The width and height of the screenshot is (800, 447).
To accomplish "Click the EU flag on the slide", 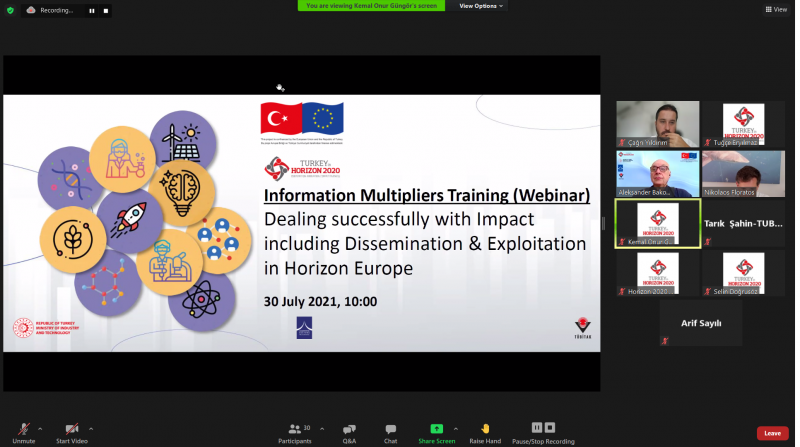I will tap(323, 118).
